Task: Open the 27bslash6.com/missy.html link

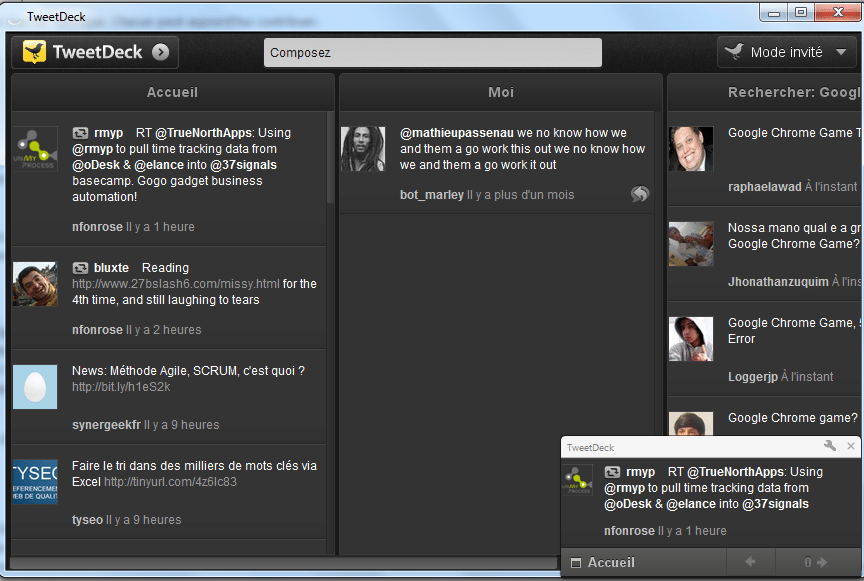Action: [x=176, y=284]
